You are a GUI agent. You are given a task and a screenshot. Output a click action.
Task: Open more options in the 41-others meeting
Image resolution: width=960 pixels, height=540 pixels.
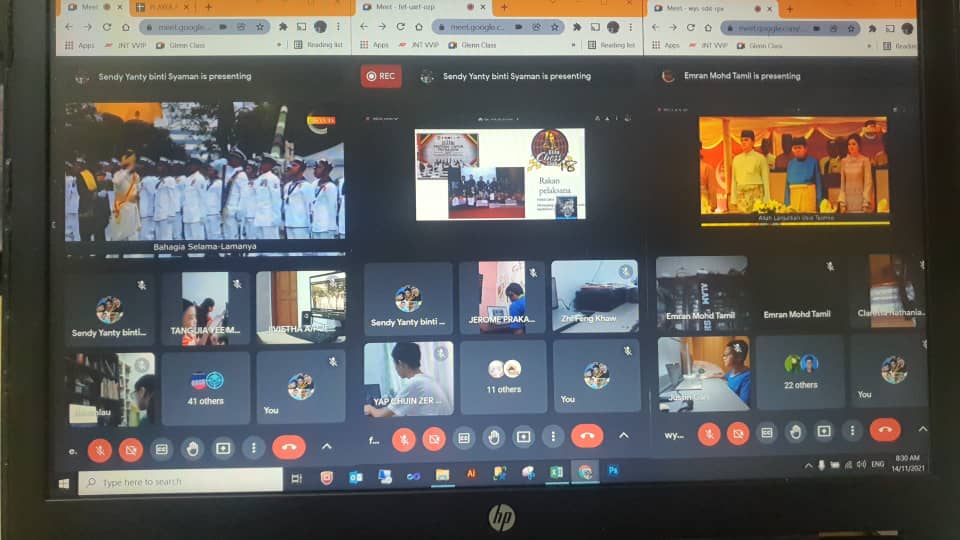pyautogui.click(x=253, y=448)
